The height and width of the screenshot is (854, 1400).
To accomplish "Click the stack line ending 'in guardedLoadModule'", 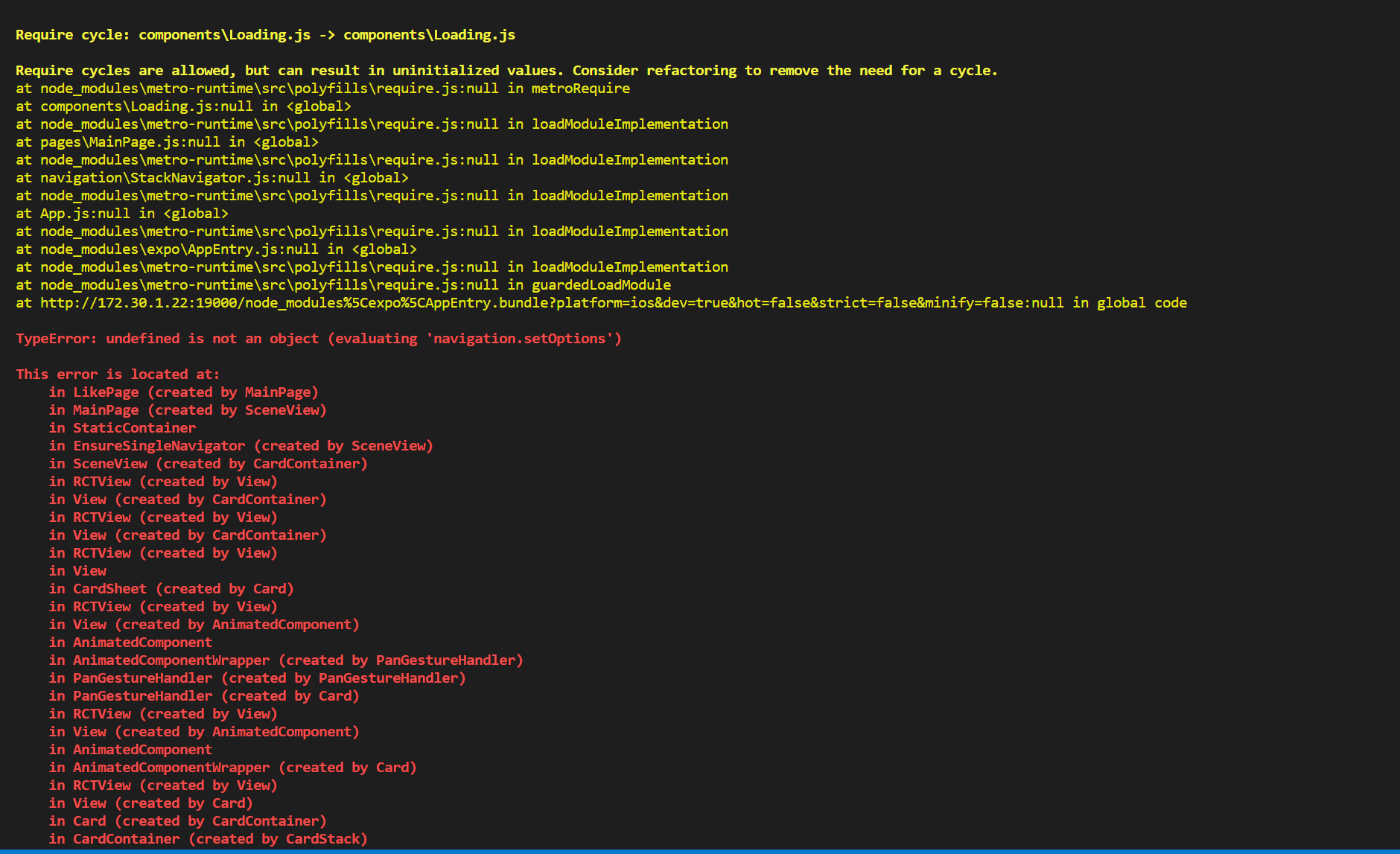I will pyautogui.click(x=343, y=285).
